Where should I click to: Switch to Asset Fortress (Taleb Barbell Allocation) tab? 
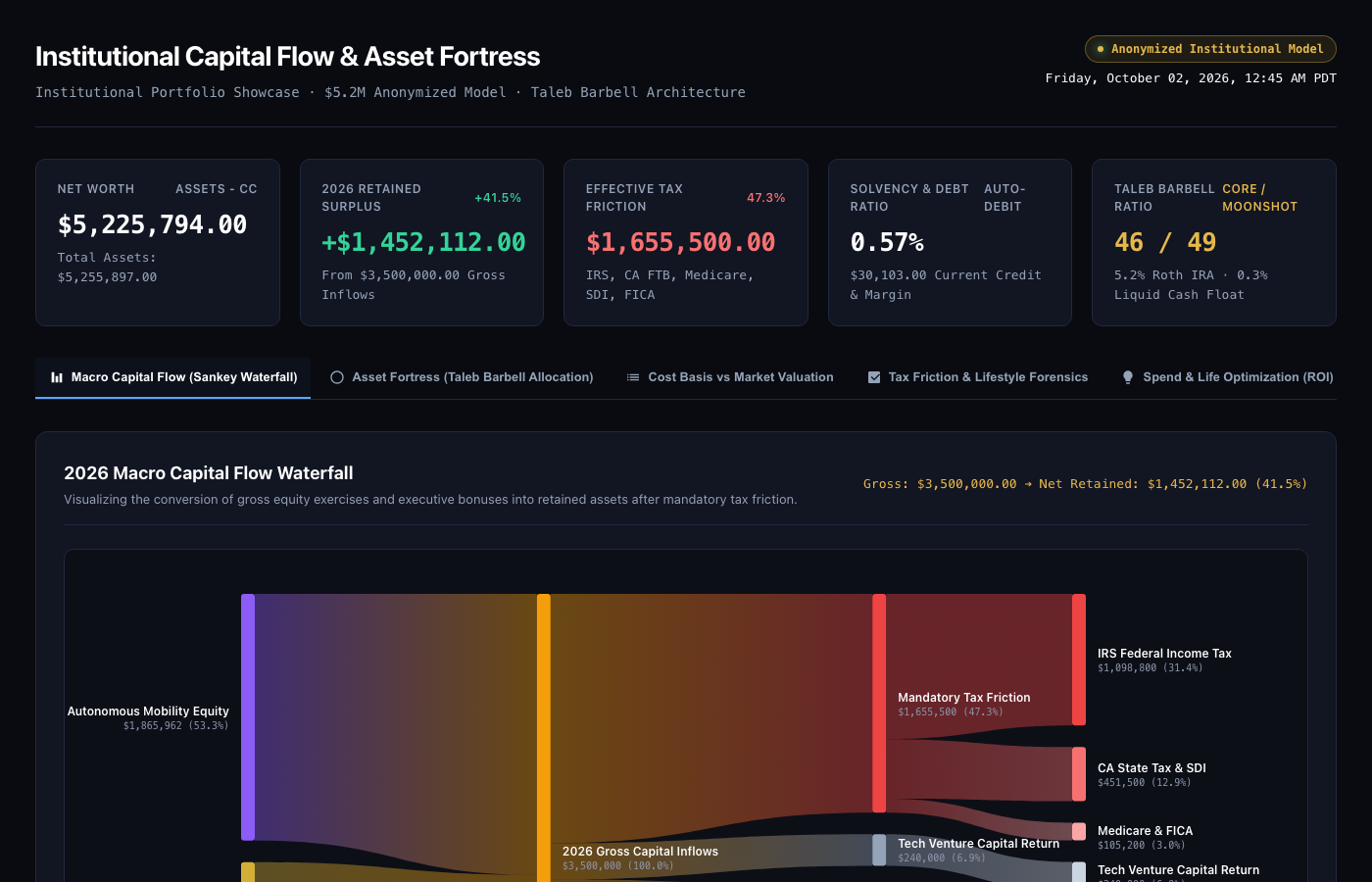pos(462,377)
